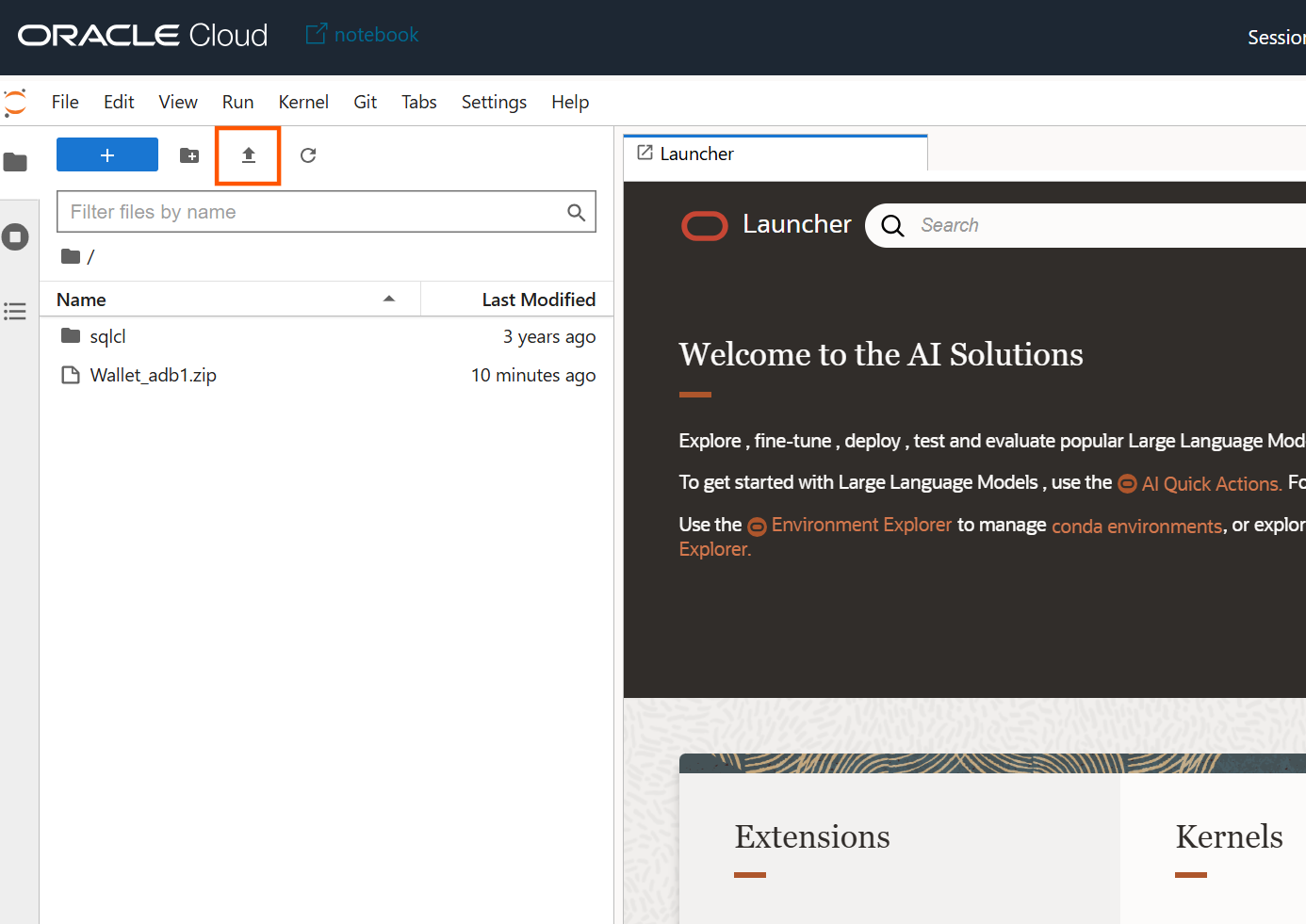This screenshot has width=1306, height=924.
Task: Click the Launcher search magnifier icon
Action: (x=892, y=226)
